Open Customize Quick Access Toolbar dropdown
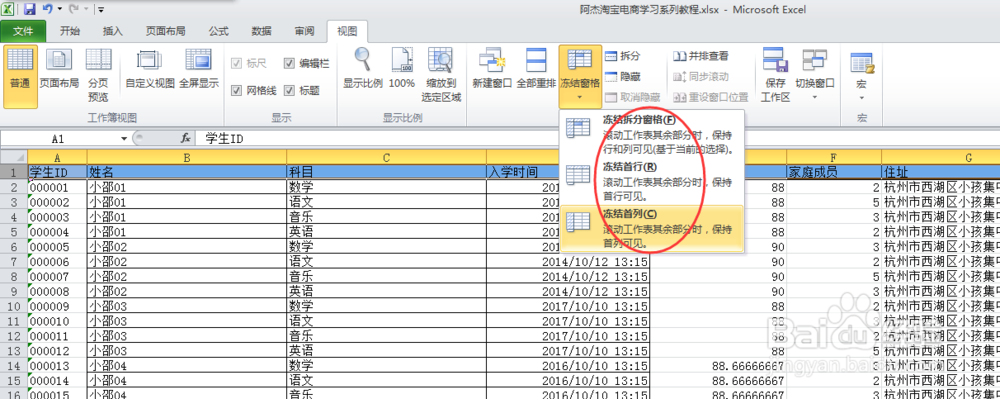 click(x=101, y=10)
